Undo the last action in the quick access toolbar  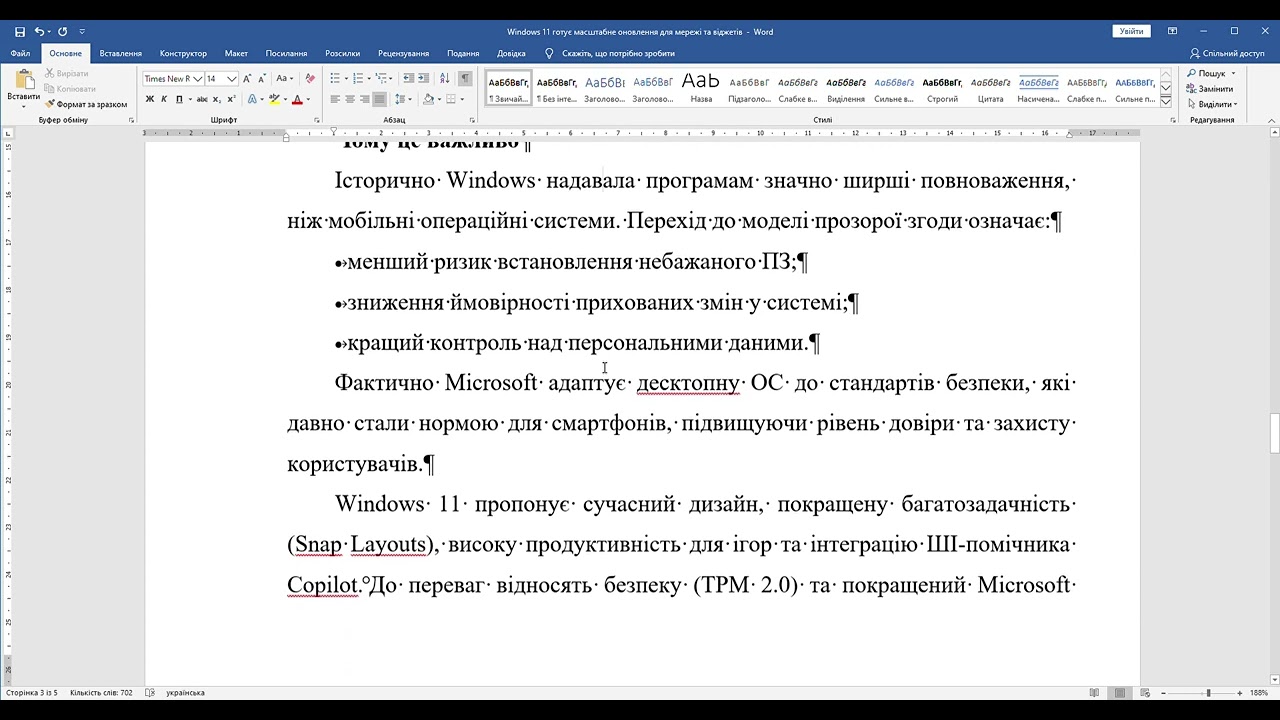pos(40,32)
